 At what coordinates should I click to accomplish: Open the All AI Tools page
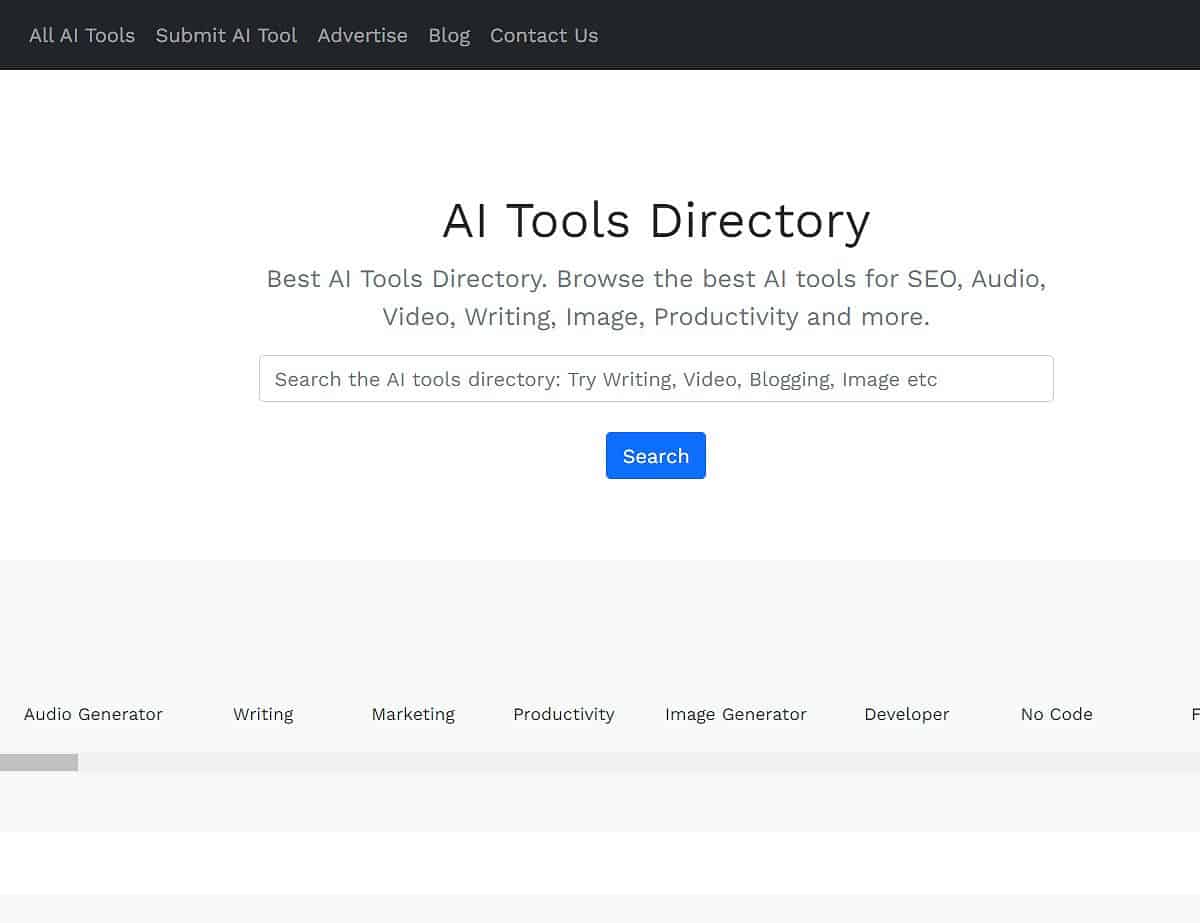point(81,35)
